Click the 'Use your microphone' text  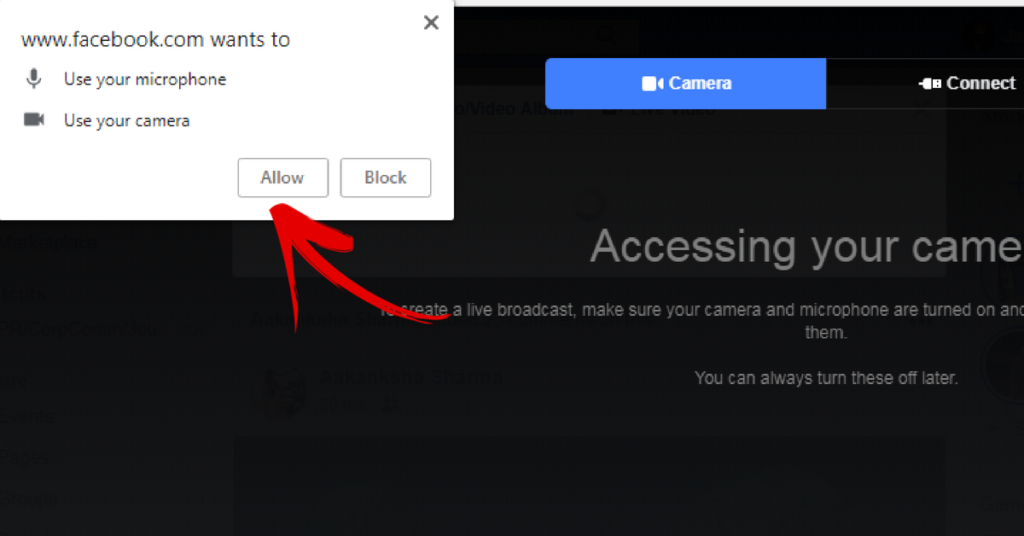145,80
